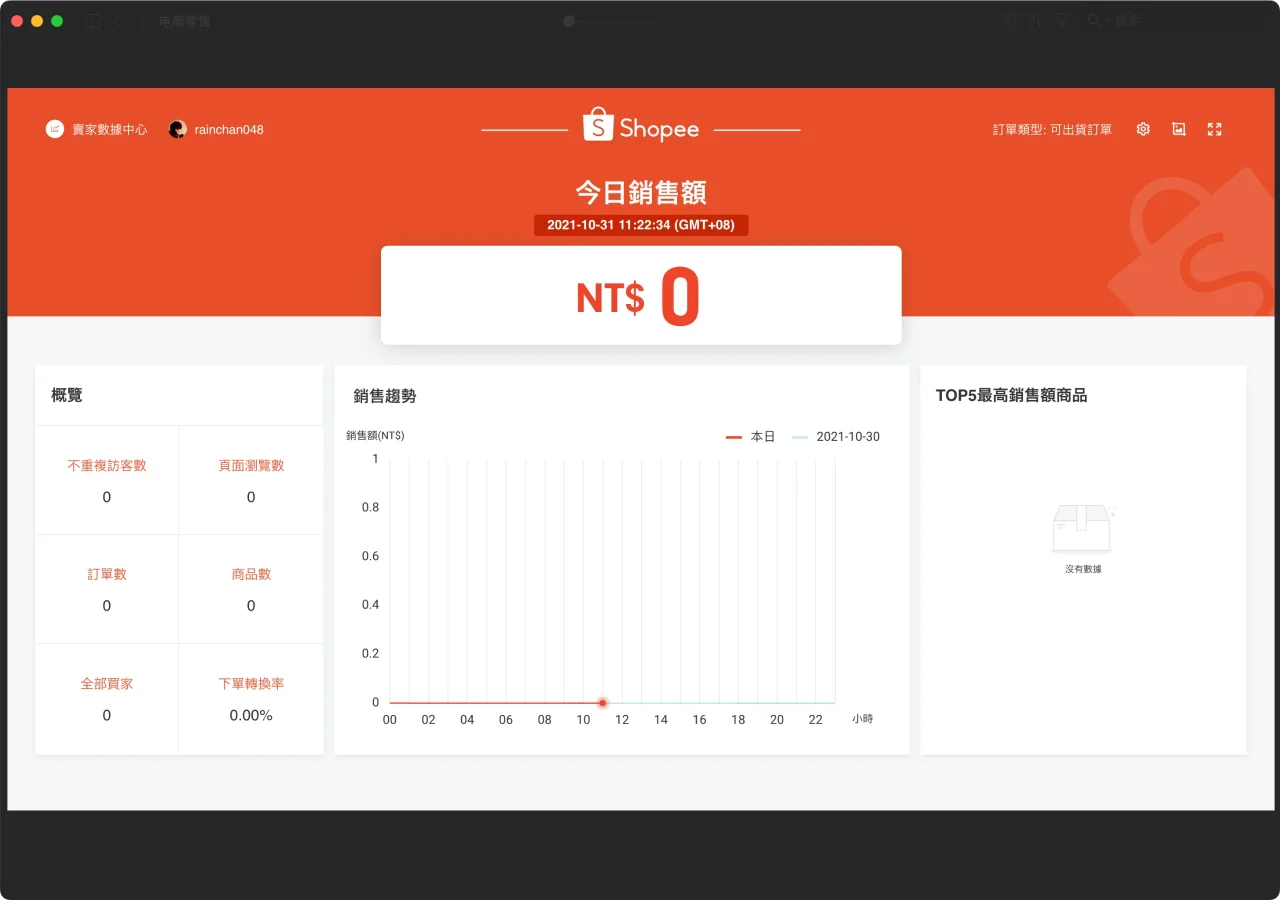Click the search icon in title bar
The width and height of the screenshot is (1280, 900).
pos(1094,21)
